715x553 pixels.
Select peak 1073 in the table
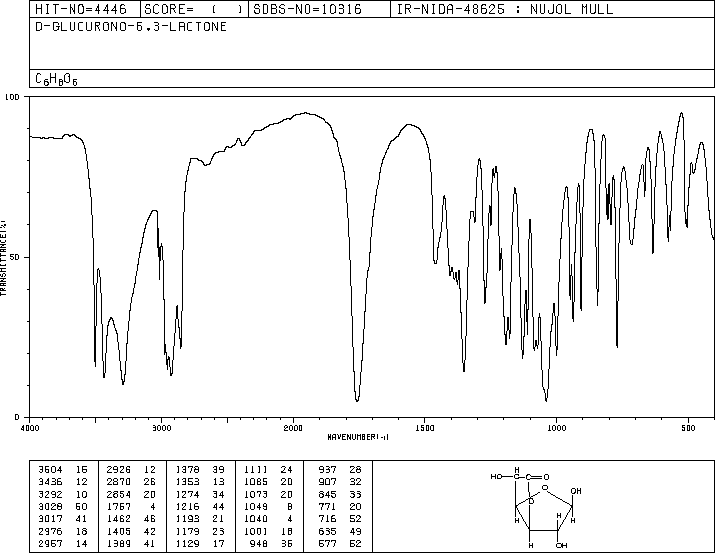(256, 494)
